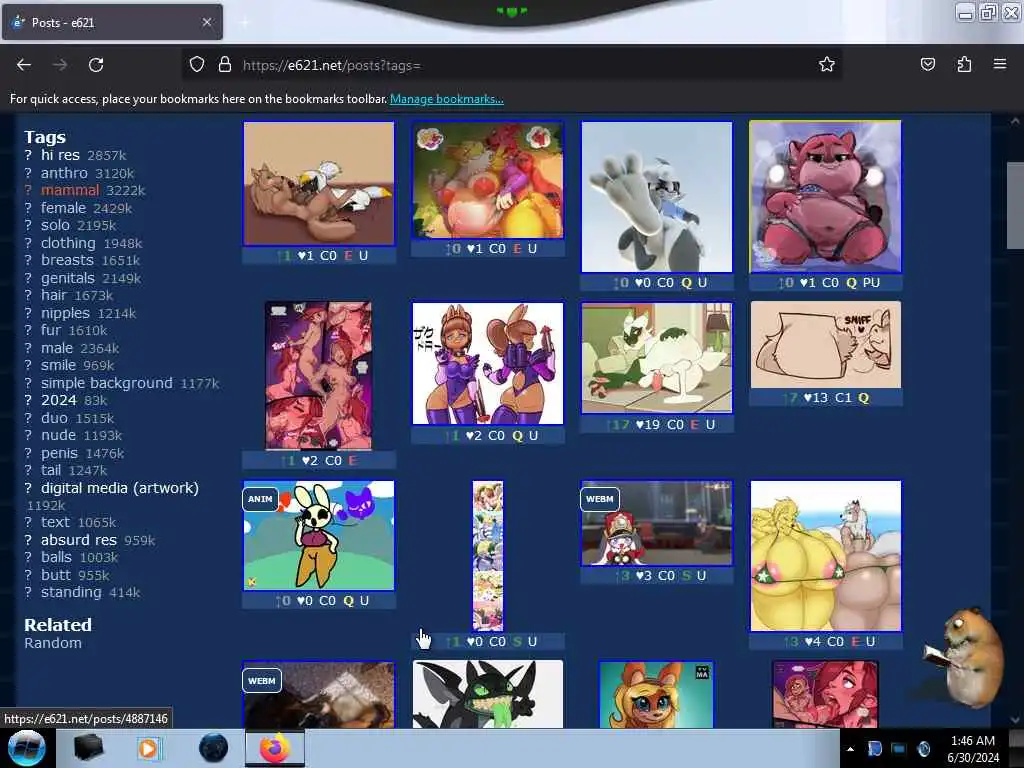Open the 'hi res' tag
Screen dimensions: 1024x768
click(x=60, y=155)
